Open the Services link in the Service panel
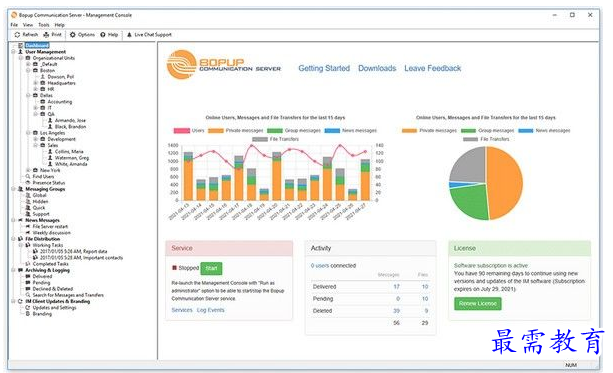The image size is (613, 373). (x=182, y=310)
